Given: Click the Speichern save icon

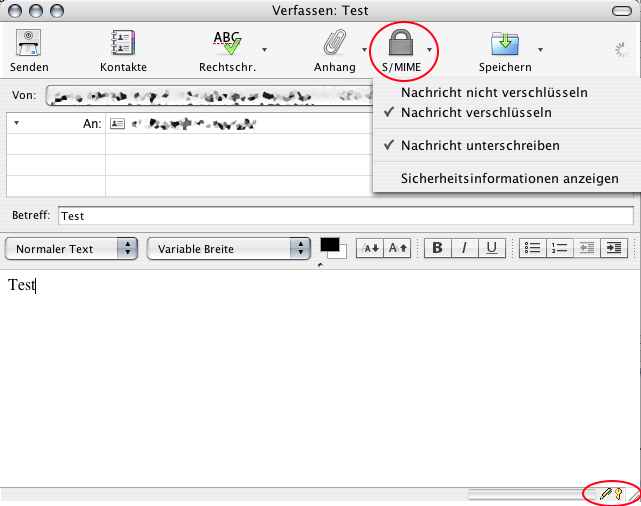Looking at the screenshot, I should (504, 46).
